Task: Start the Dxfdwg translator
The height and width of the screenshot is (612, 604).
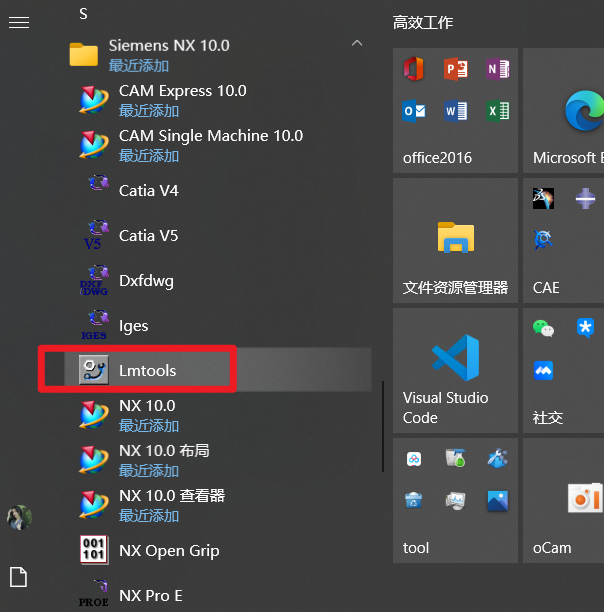Action: point(146,281)
